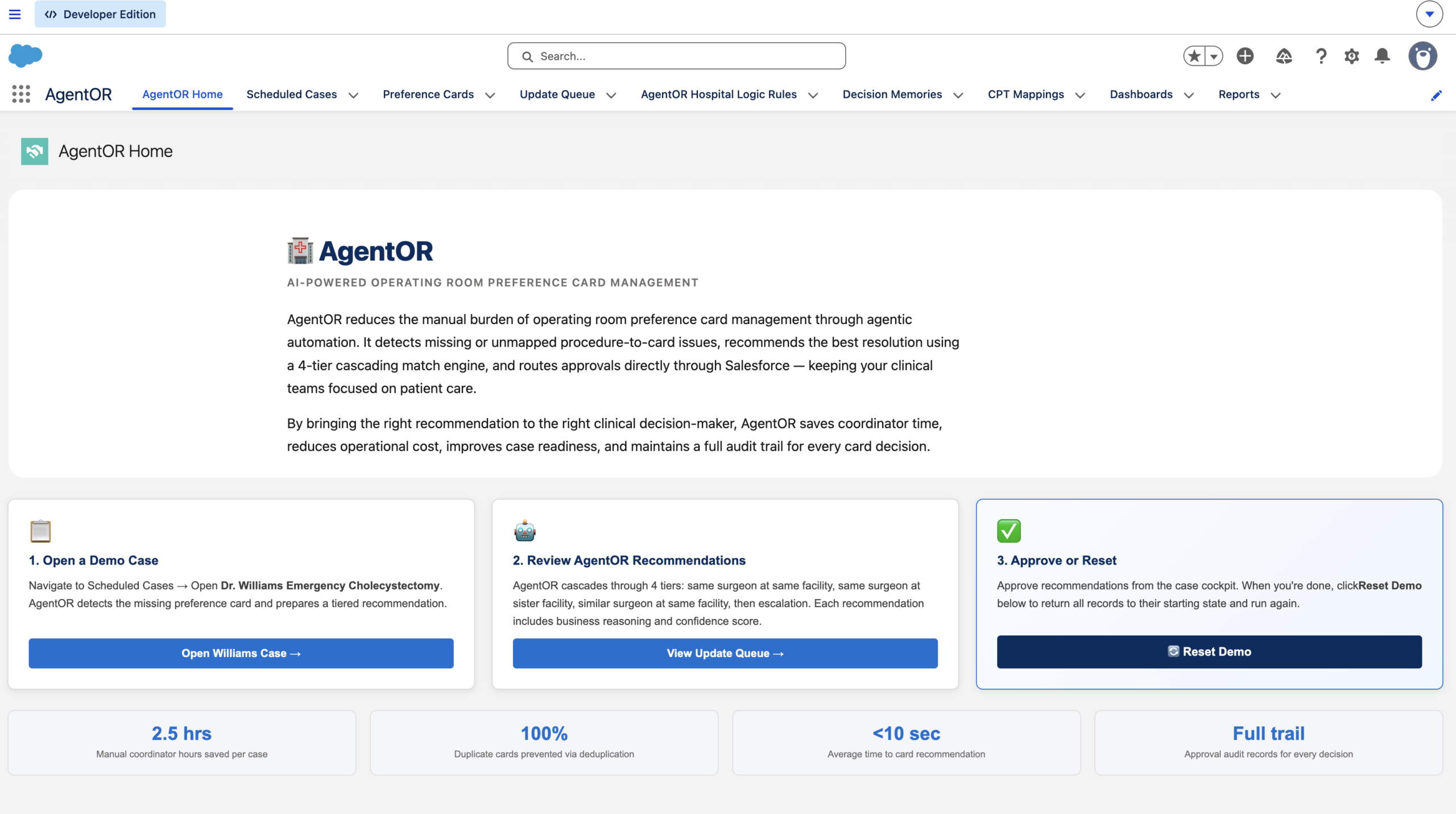Click the '3. Approve or Reset' heading

[x=1057, y=560]
